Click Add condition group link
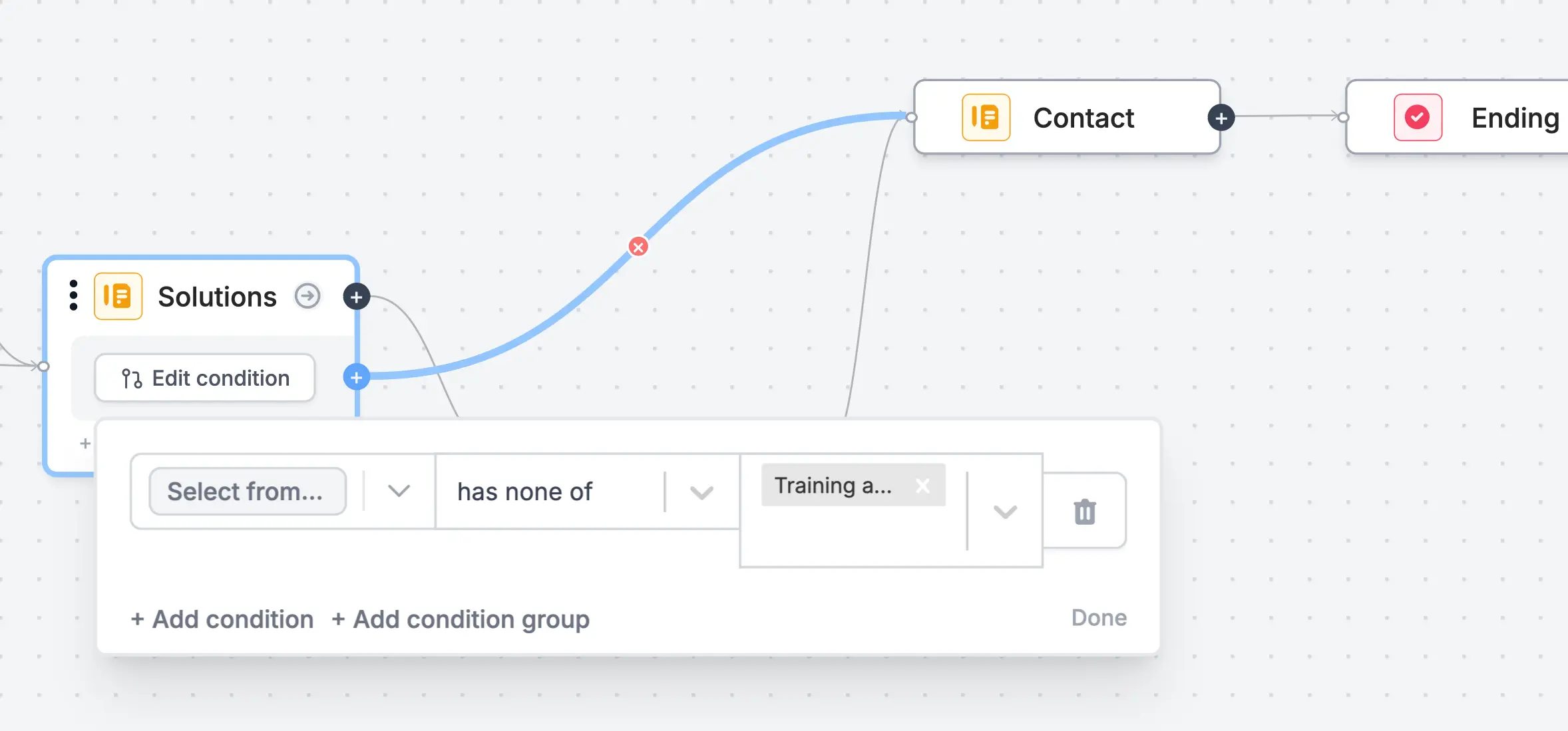Viewport: 1568px width, 731px height. 461,619
